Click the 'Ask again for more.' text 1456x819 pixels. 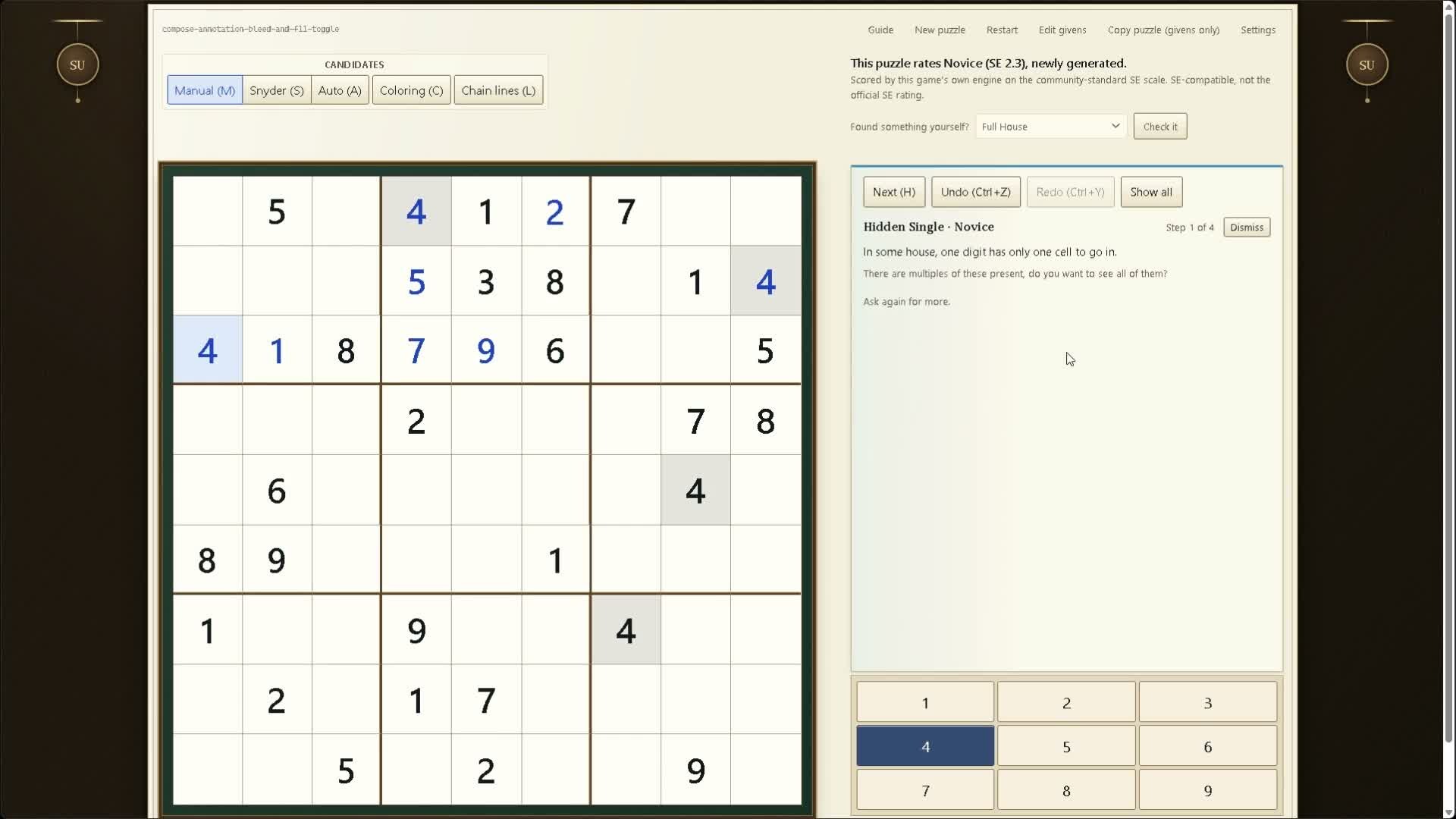click(906, 302)
